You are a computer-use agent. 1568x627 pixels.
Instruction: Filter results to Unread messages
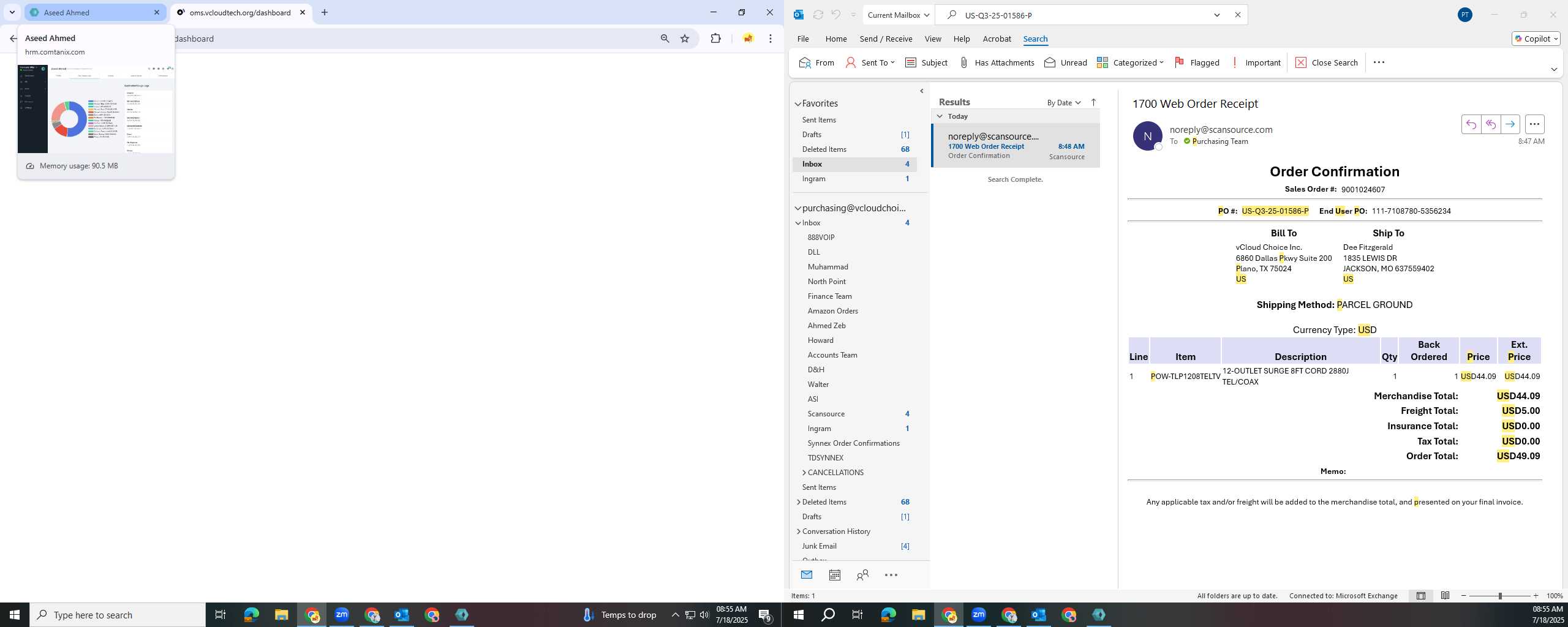[1066, 62]
